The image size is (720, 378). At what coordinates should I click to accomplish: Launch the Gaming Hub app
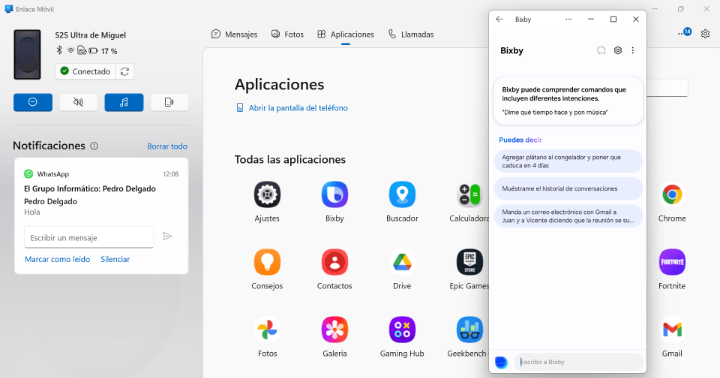click(x=402, y=330)
